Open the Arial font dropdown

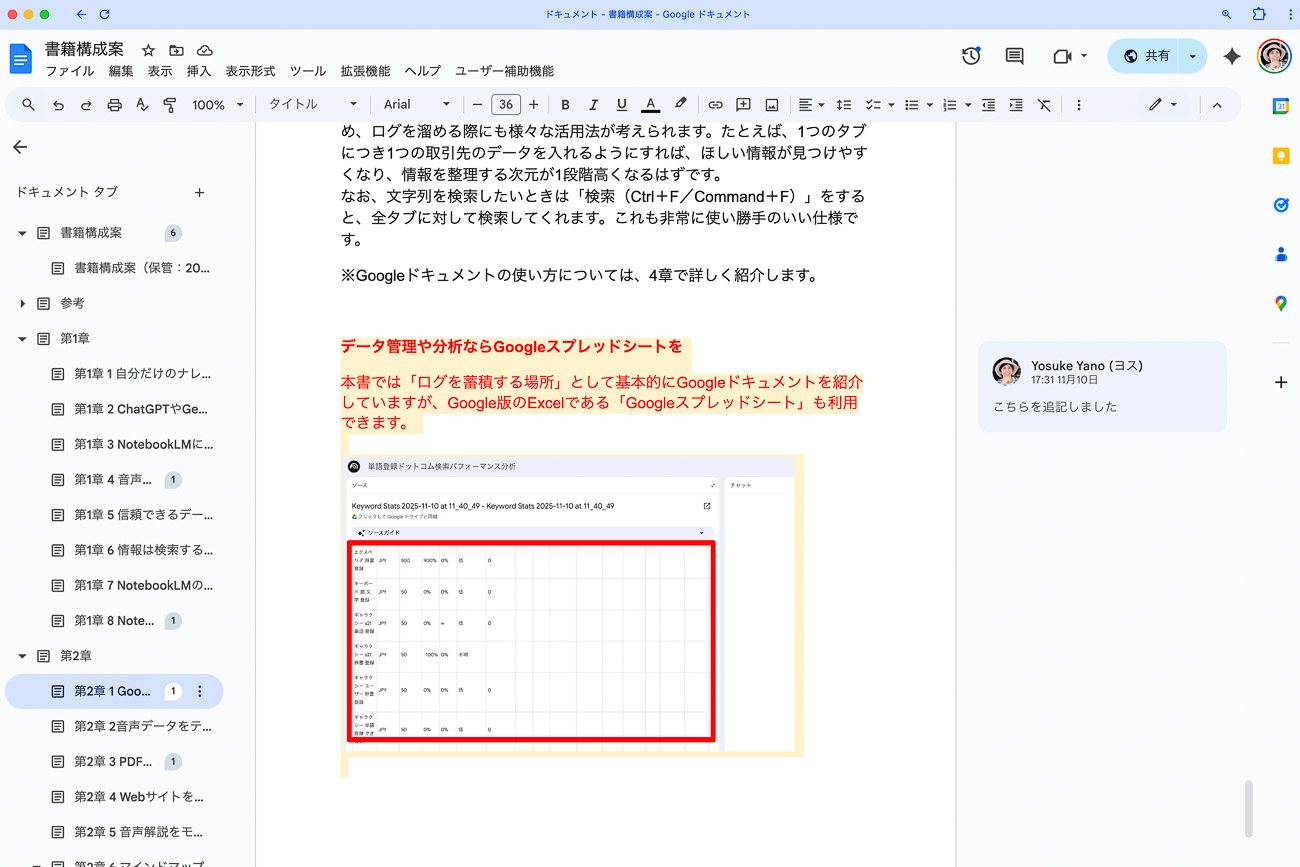coord(417,105)
